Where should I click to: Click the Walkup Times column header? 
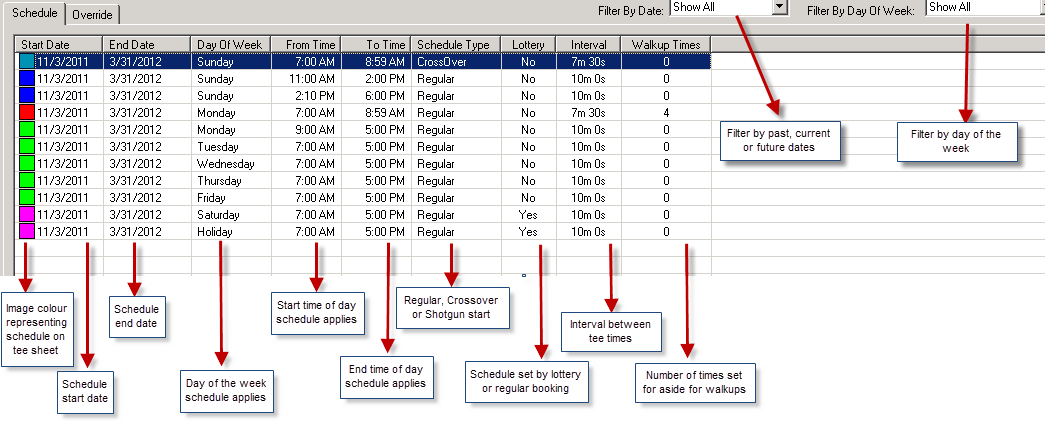click(665, 44)
